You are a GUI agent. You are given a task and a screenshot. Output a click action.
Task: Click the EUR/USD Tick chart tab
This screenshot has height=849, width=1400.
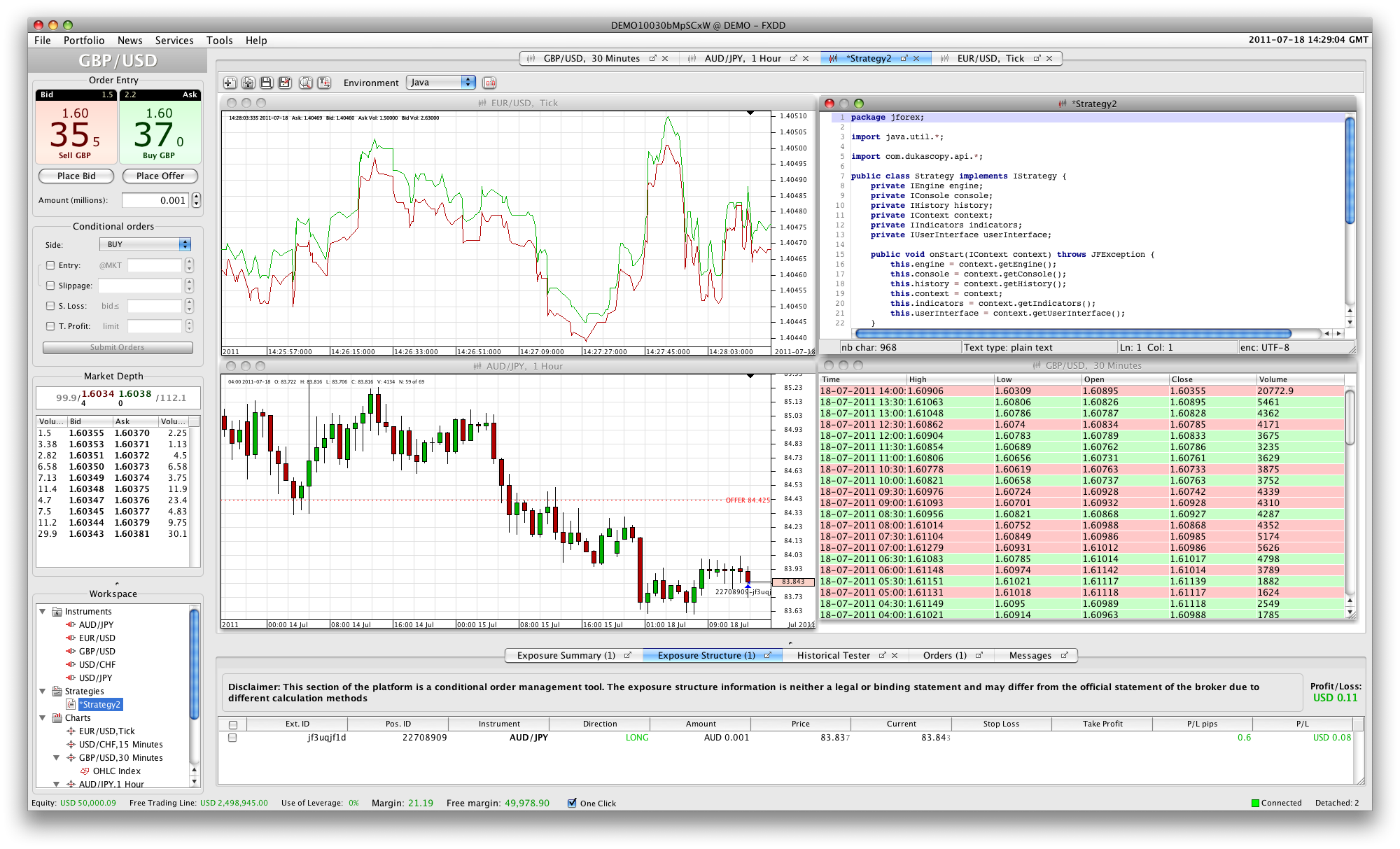tap(1002, 58)
